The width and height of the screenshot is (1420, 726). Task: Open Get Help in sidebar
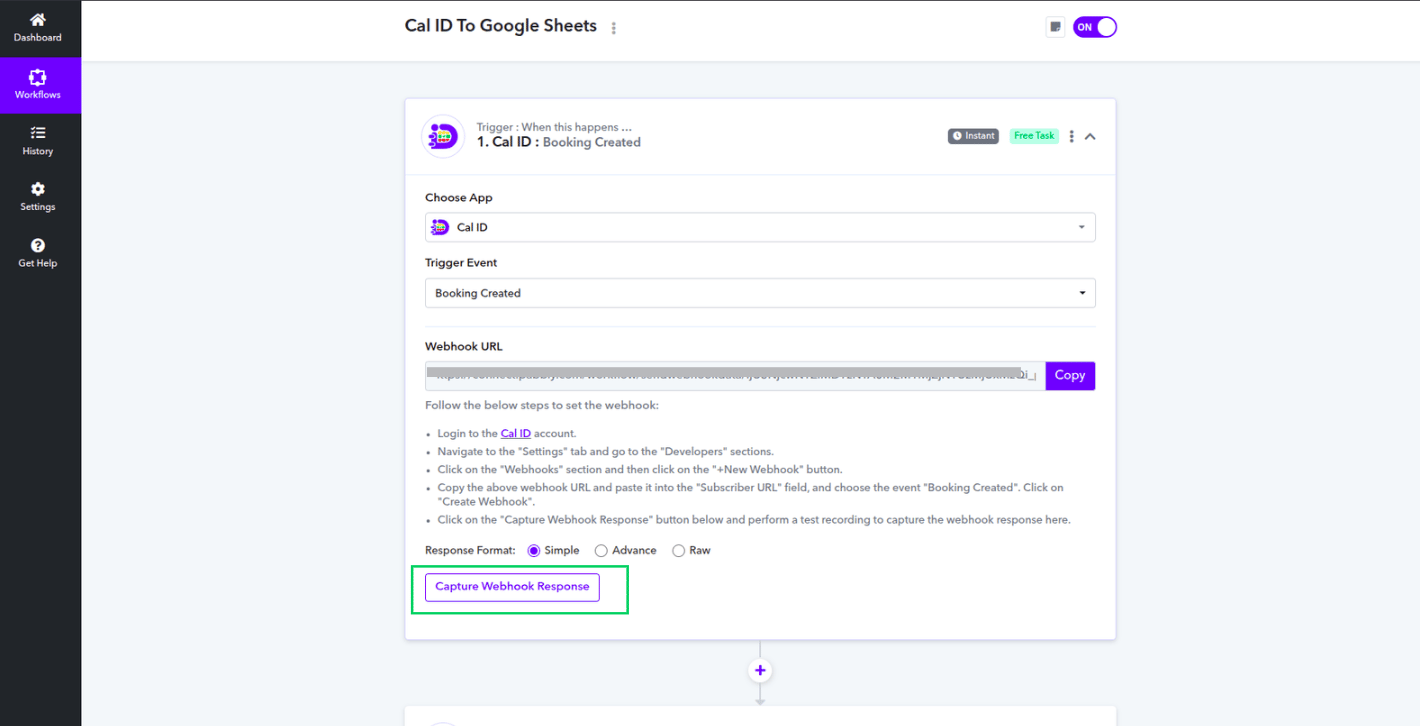tap(37, 253)
